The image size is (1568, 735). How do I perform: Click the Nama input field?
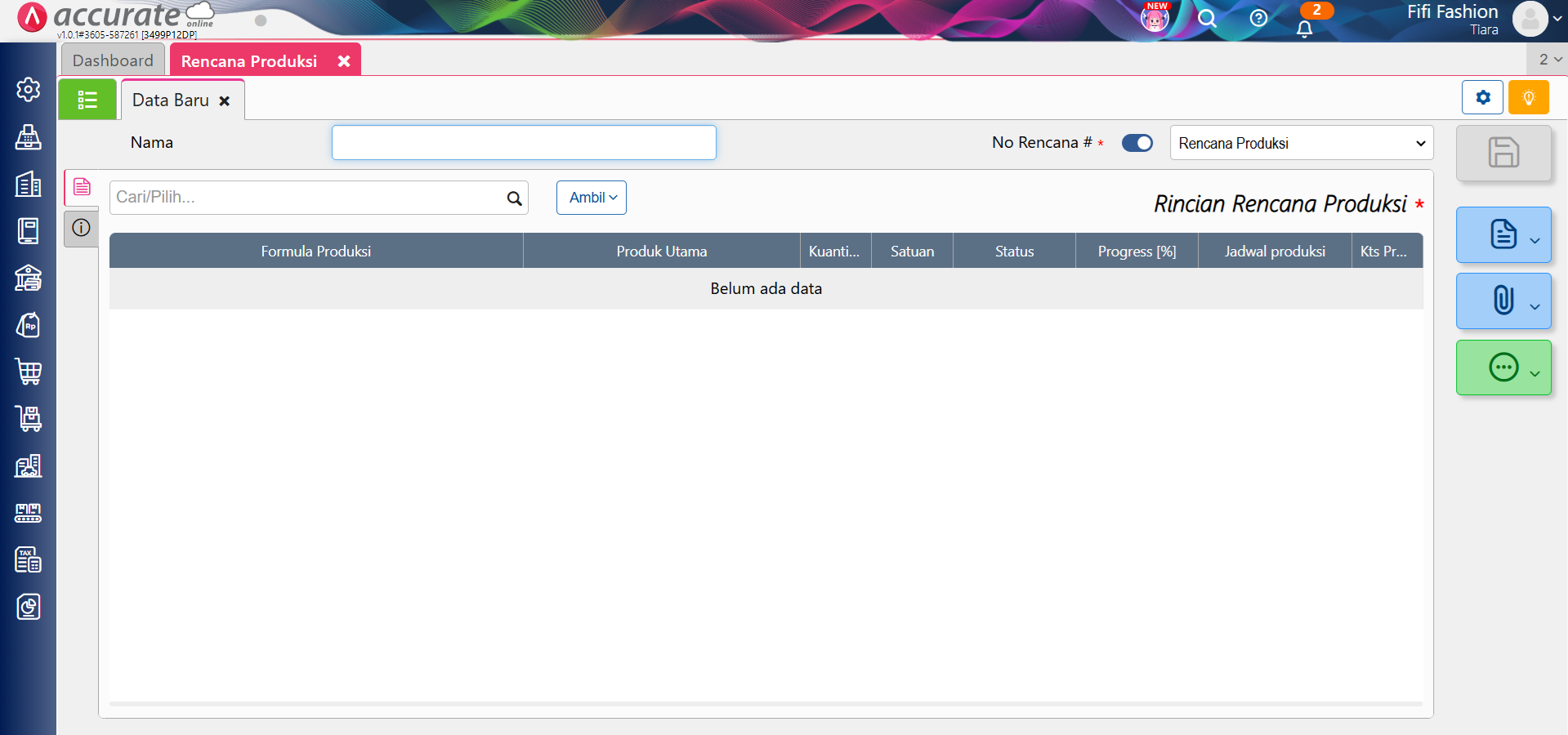(524, 143)
